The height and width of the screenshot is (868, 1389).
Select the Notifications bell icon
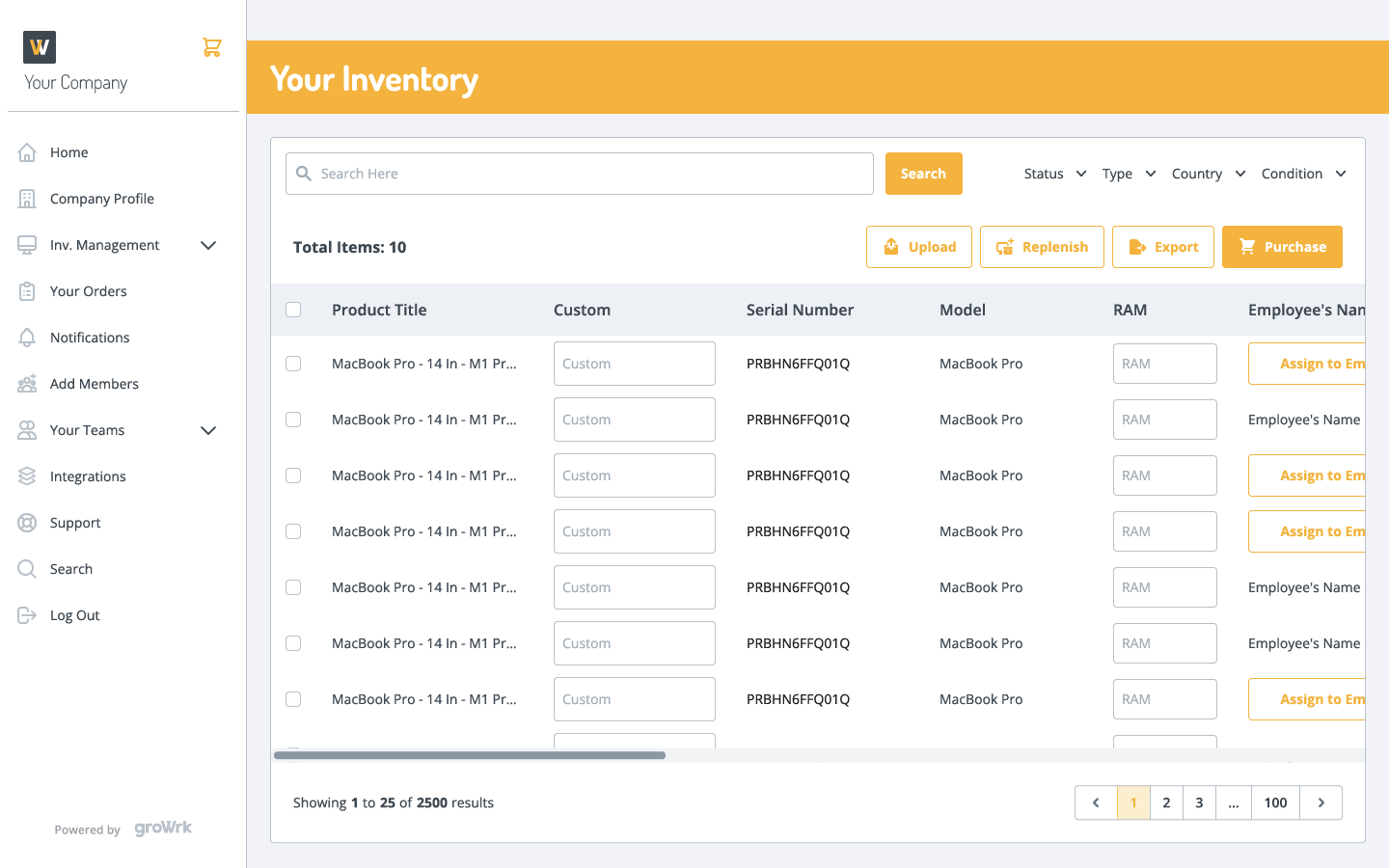tap(28, 337)
